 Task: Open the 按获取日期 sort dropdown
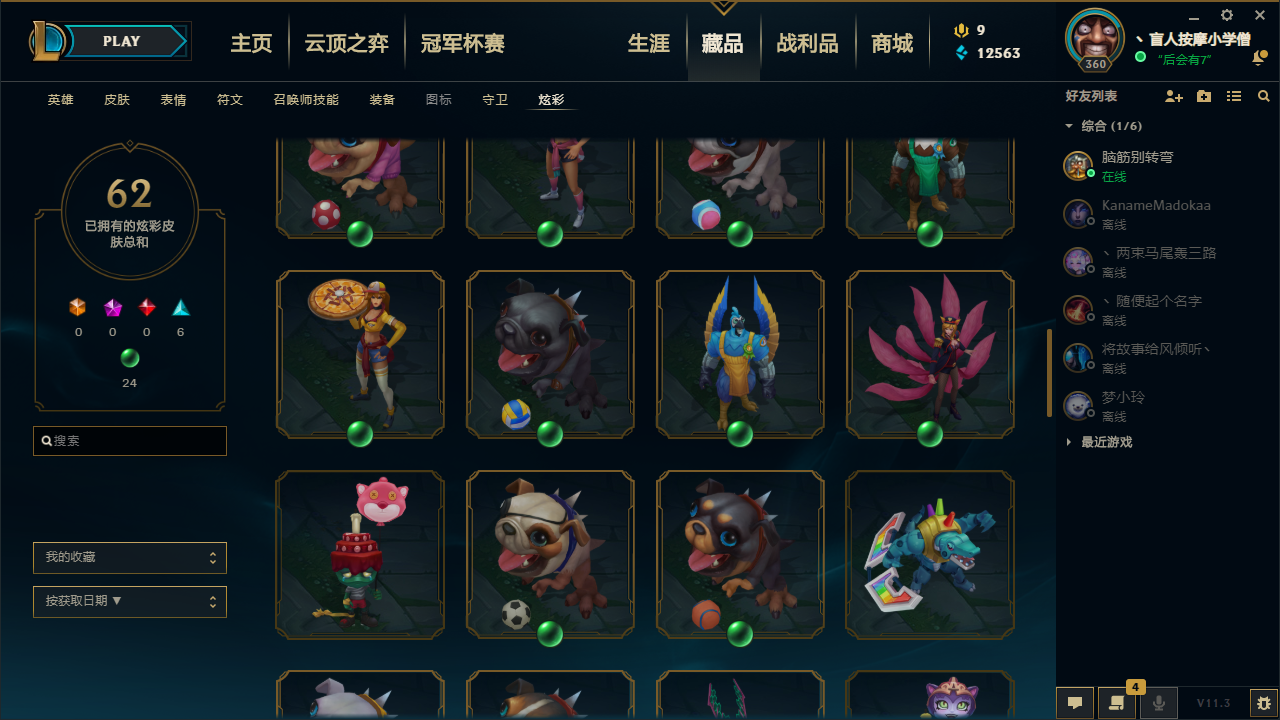[x=130, y=601]
